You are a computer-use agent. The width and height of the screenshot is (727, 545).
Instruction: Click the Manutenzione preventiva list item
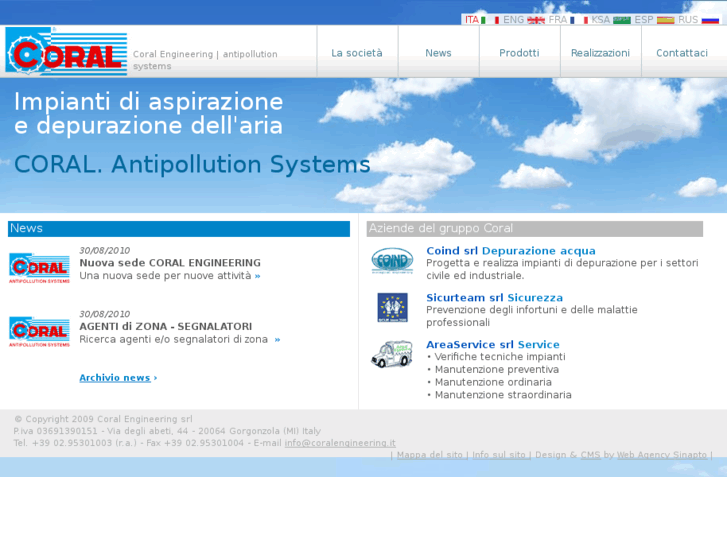[x=497, y=370]
